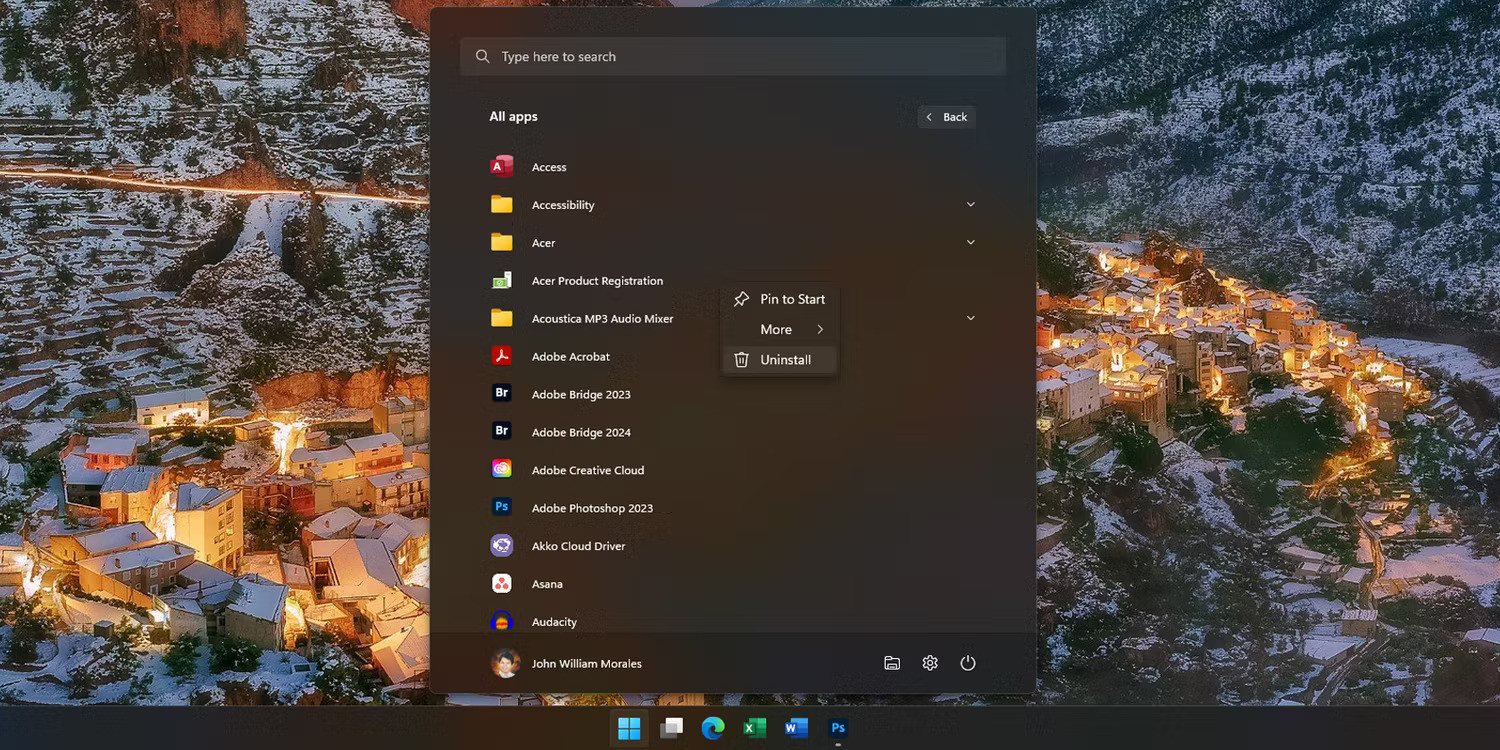Expand the Acoustica MP3 Audio Mixer folder
Image resolution: width=1500 pixels, height=750 pixels.
969,318
